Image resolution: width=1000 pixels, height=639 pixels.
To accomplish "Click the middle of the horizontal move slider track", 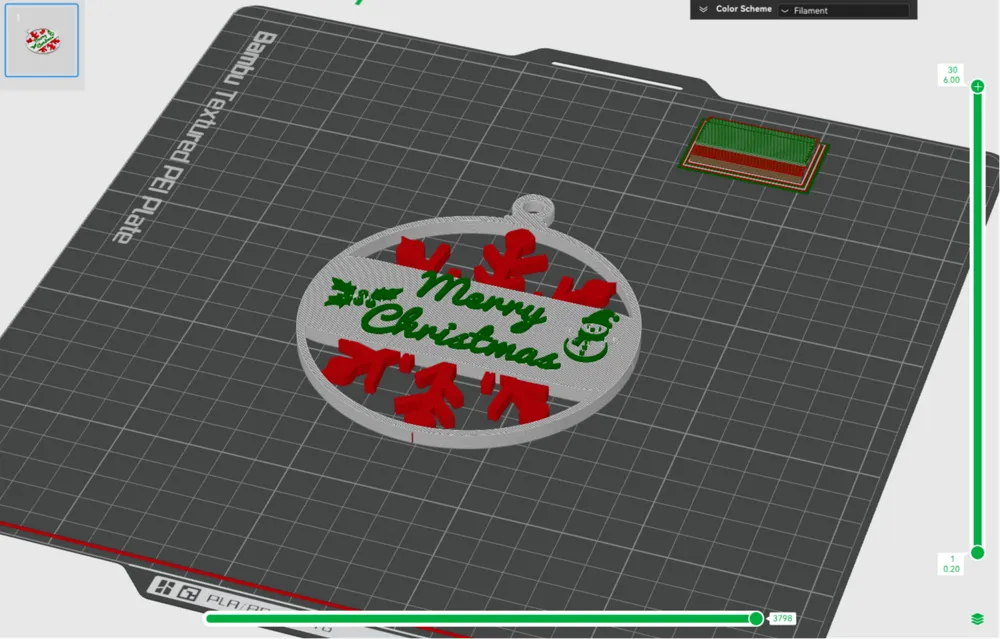I will coord(480,618).
